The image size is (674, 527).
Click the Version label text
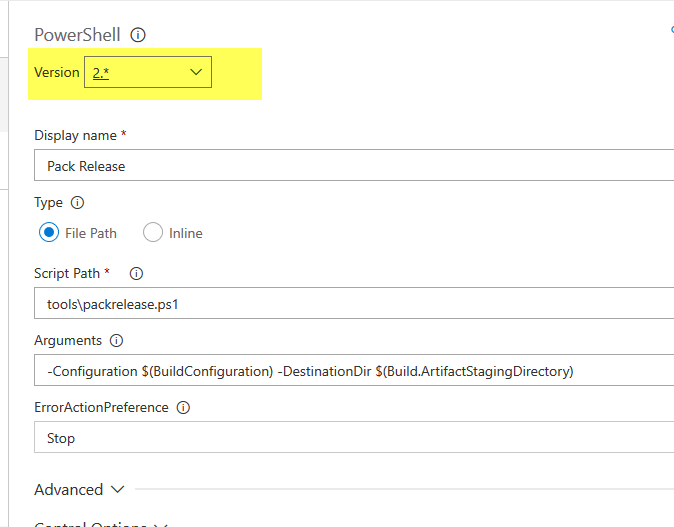[56, 72]
